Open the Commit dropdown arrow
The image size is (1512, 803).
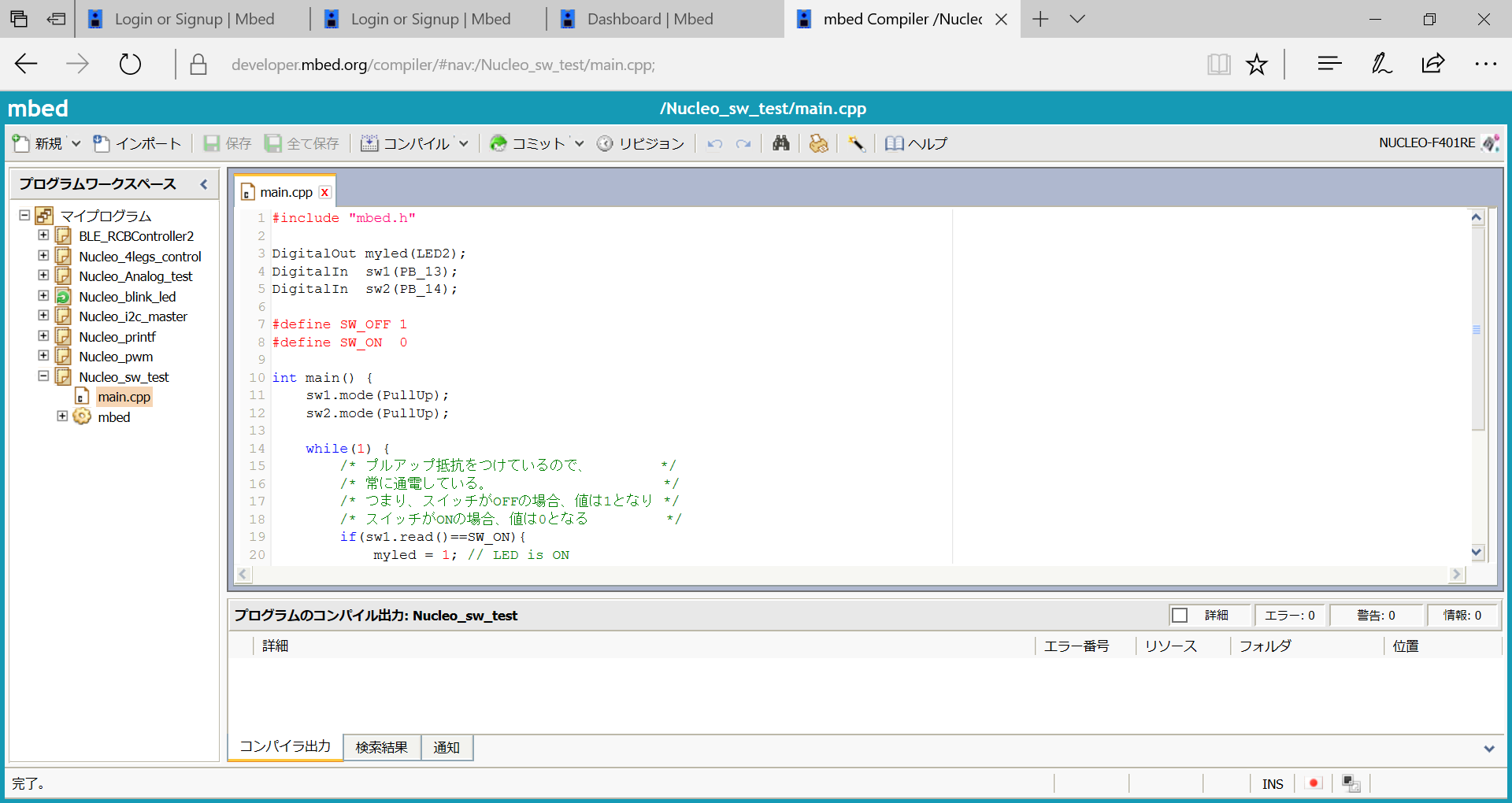tap(580, 143)
